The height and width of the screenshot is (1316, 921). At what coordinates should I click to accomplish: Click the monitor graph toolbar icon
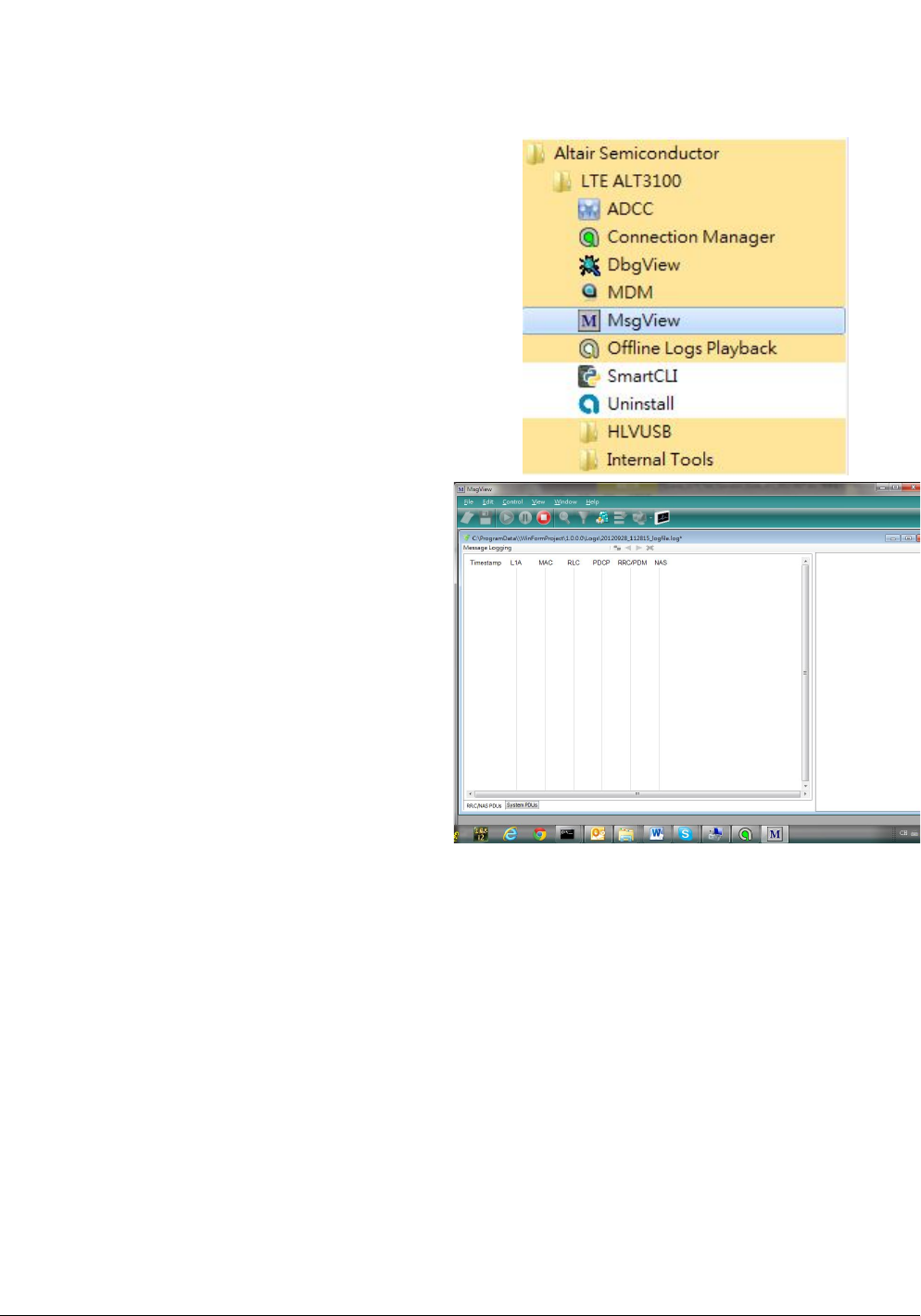[x=662, y=518]
